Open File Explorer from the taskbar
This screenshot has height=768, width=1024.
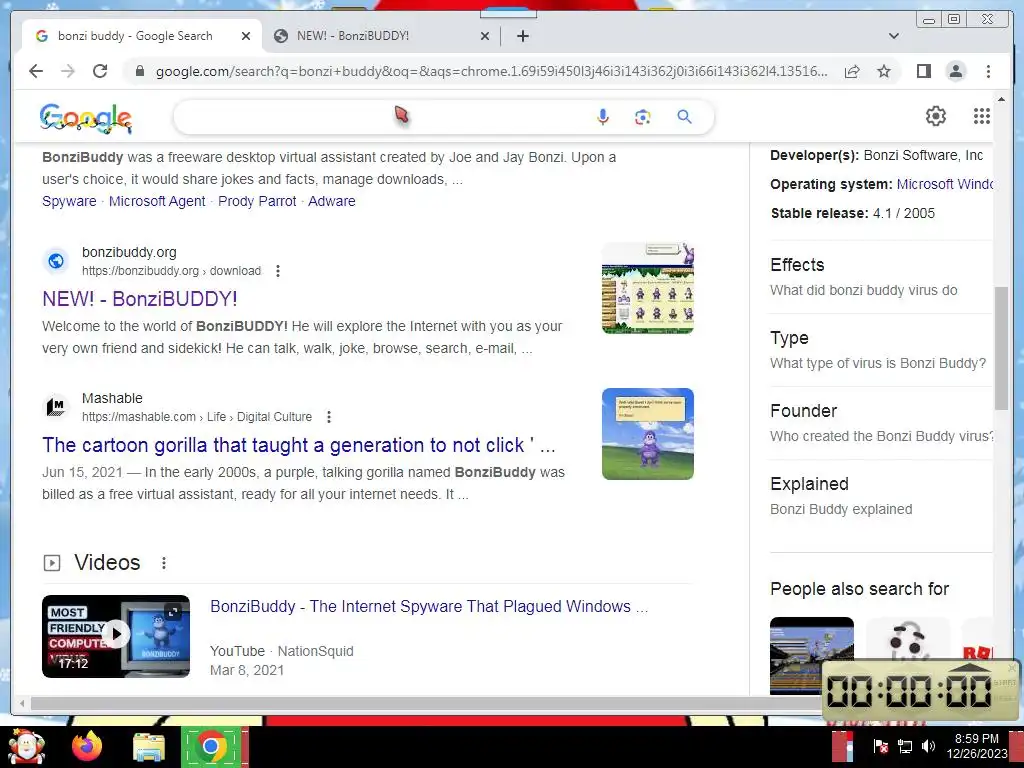[149, 748]
